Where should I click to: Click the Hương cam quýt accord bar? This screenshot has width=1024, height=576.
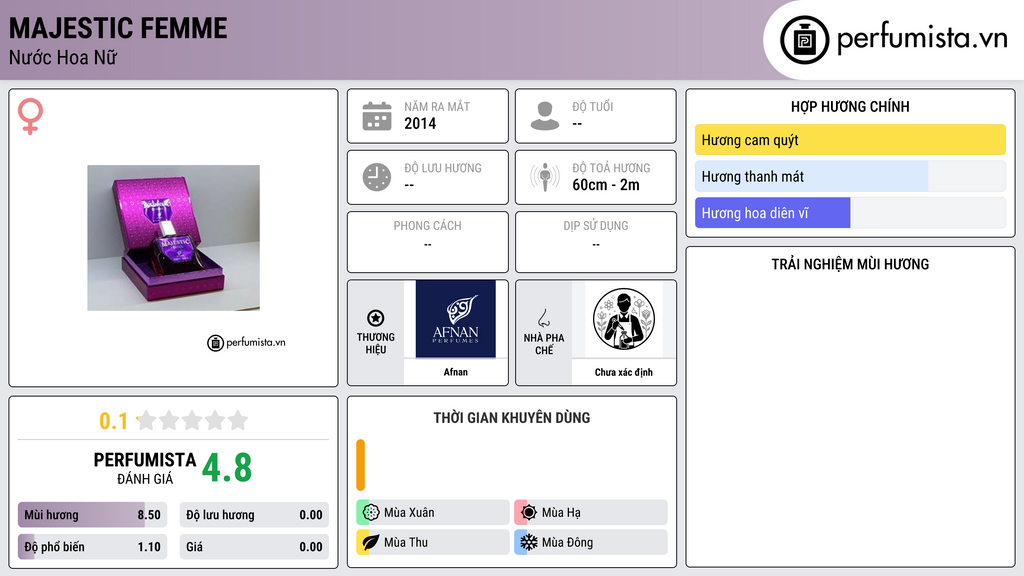coord(850,140)
